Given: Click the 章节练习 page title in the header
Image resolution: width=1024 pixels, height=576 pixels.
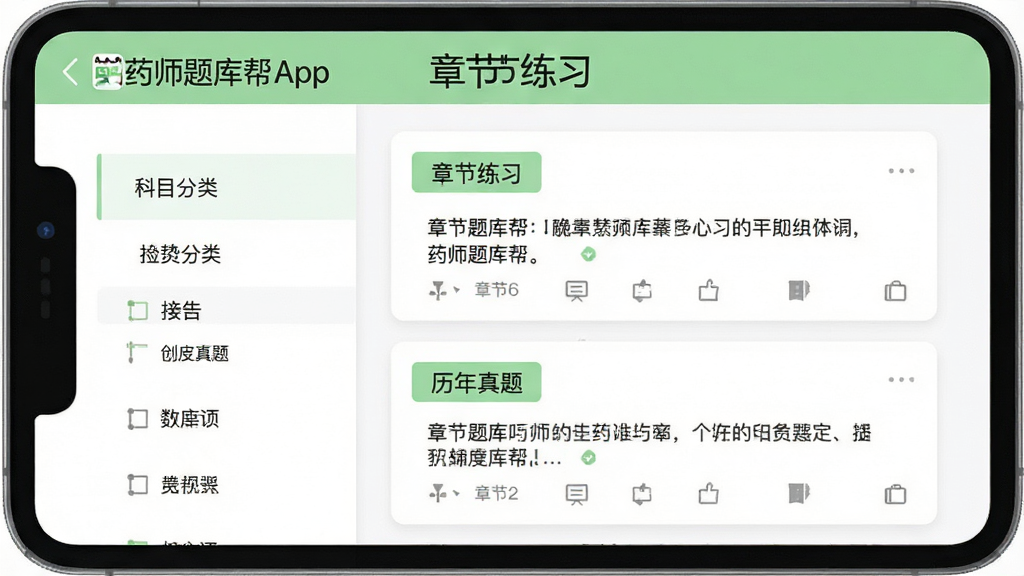Looking at the screenshot, I should (x=510, y=71).
